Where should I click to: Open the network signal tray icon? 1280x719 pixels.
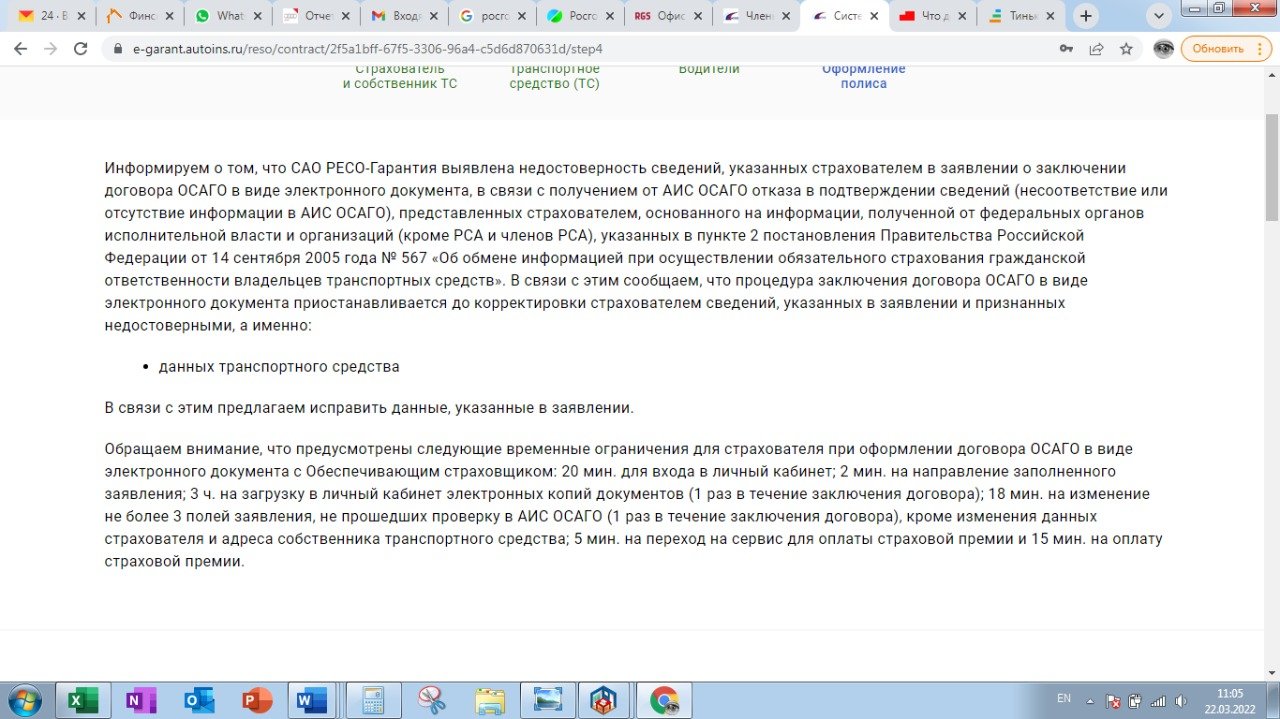click(1159, 701)
